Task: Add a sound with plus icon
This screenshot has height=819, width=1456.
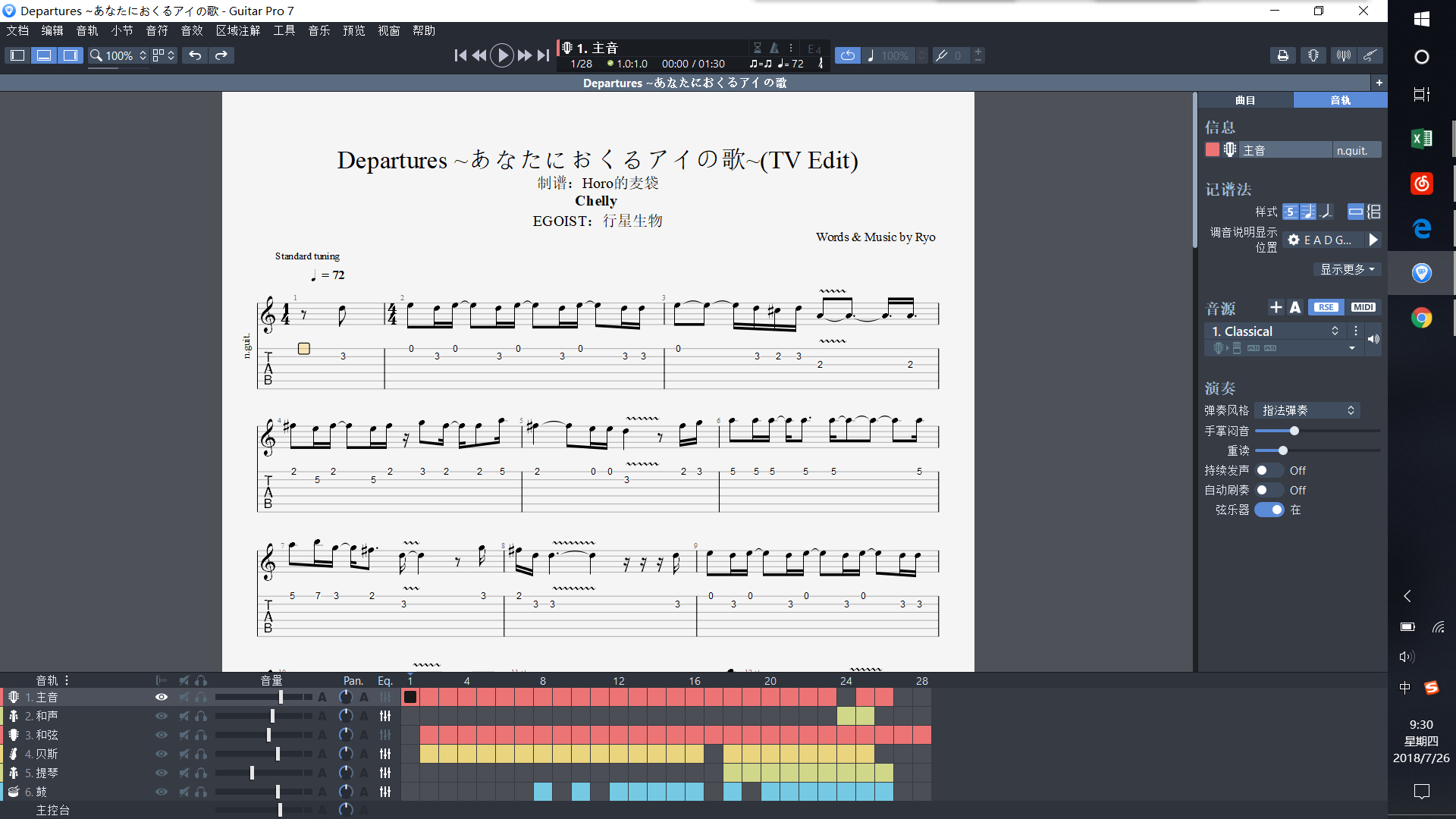Action: click(x=1276, y=307)
